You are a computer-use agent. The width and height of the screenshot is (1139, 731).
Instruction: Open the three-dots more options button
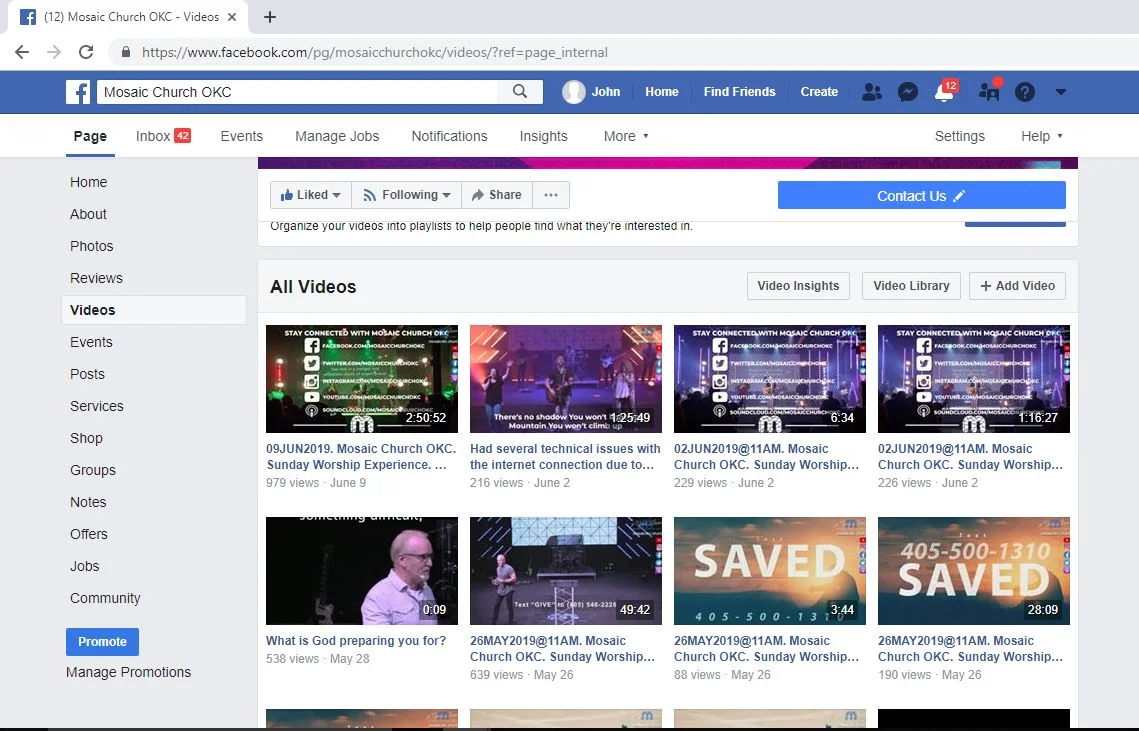coord(551,195)
